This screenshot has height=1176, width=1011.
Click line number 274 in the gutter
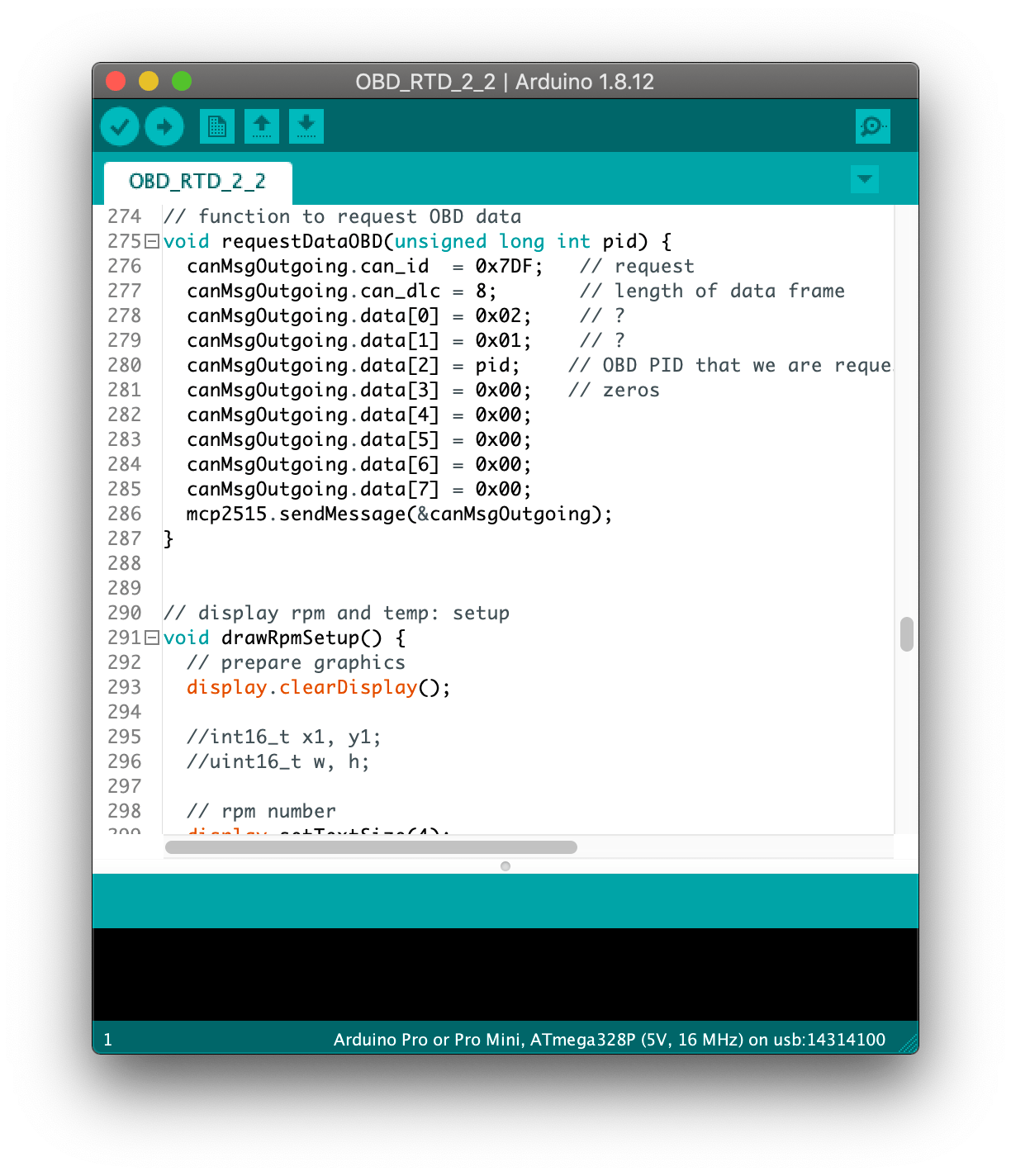pyautogui.click(x=125, y=216)
